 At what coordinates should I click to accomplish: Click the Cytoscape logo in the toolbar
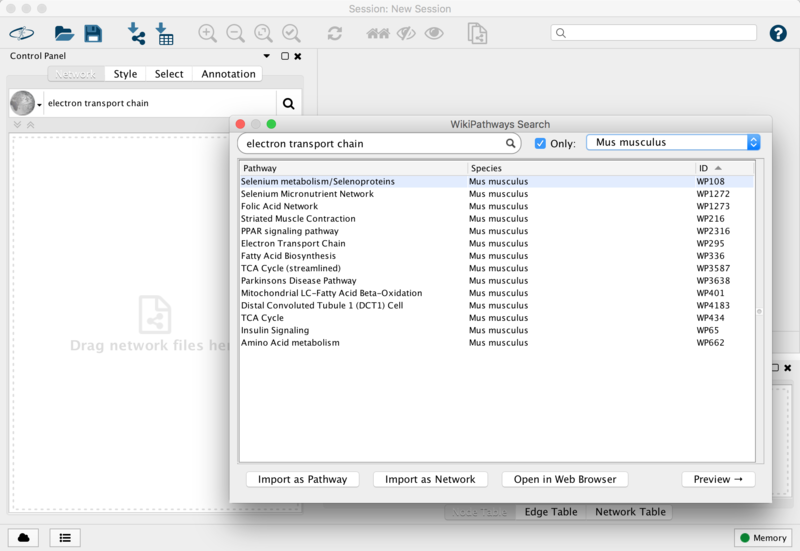pos(21,34)
